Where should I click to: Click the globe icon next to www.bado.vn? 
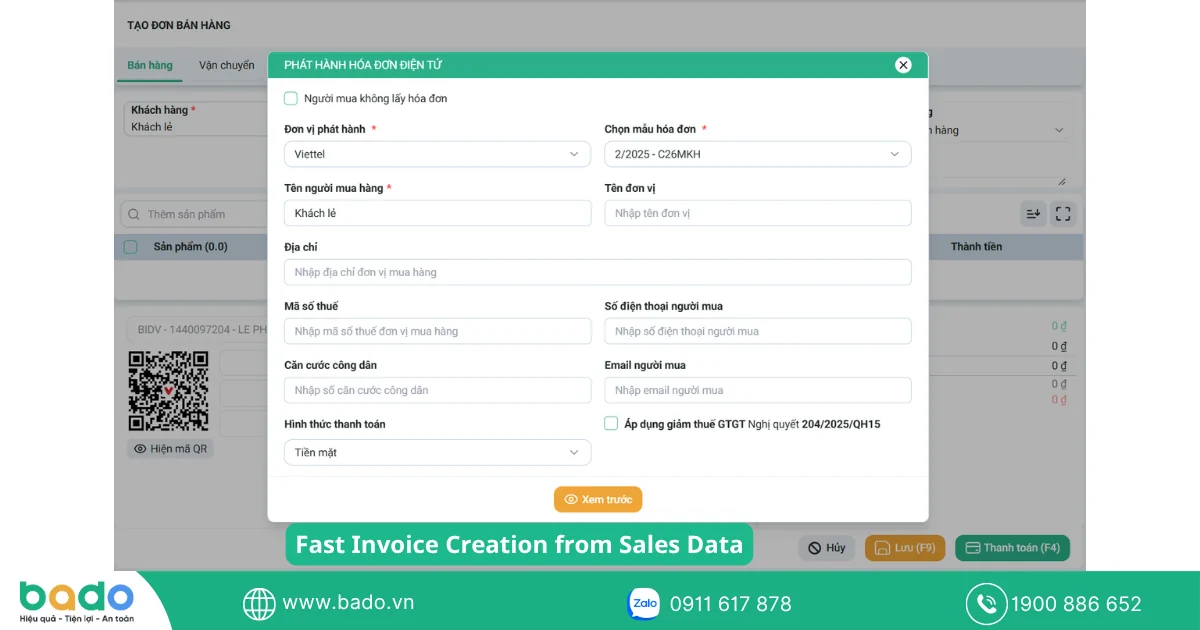click(x=259, y=603)
